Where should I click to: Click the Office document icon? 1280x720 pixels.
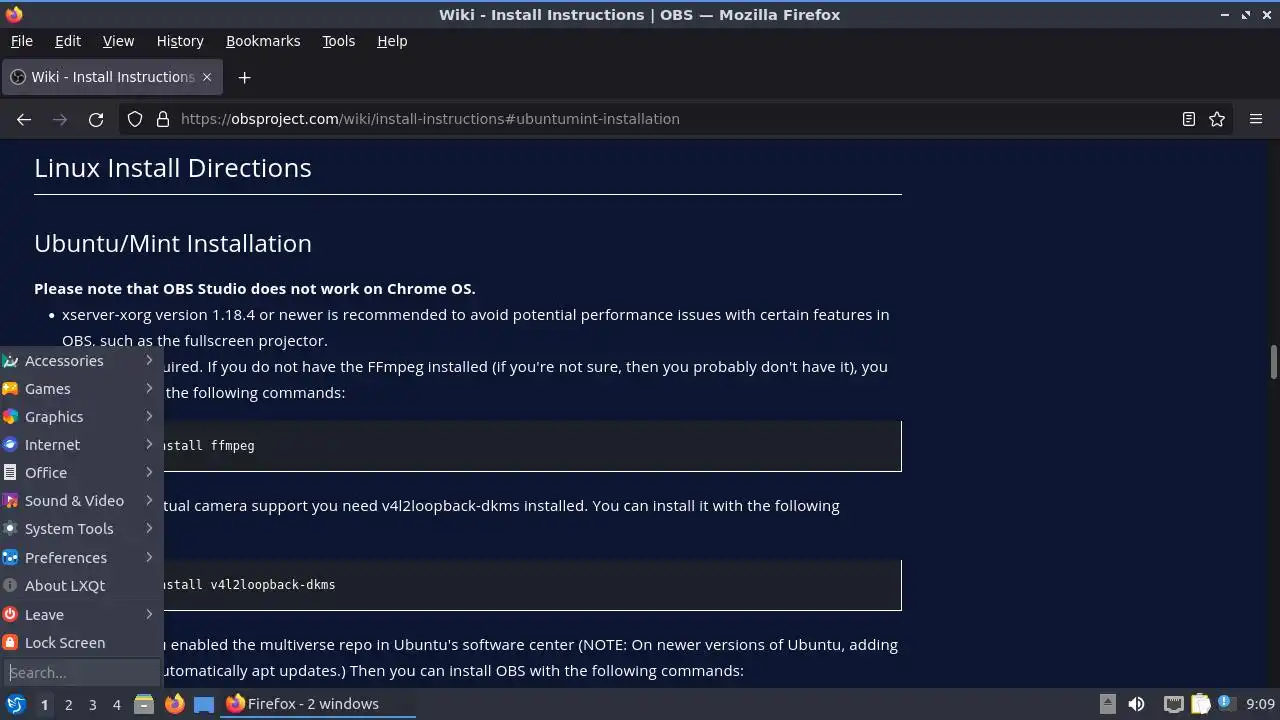click(x=10, y=473)
